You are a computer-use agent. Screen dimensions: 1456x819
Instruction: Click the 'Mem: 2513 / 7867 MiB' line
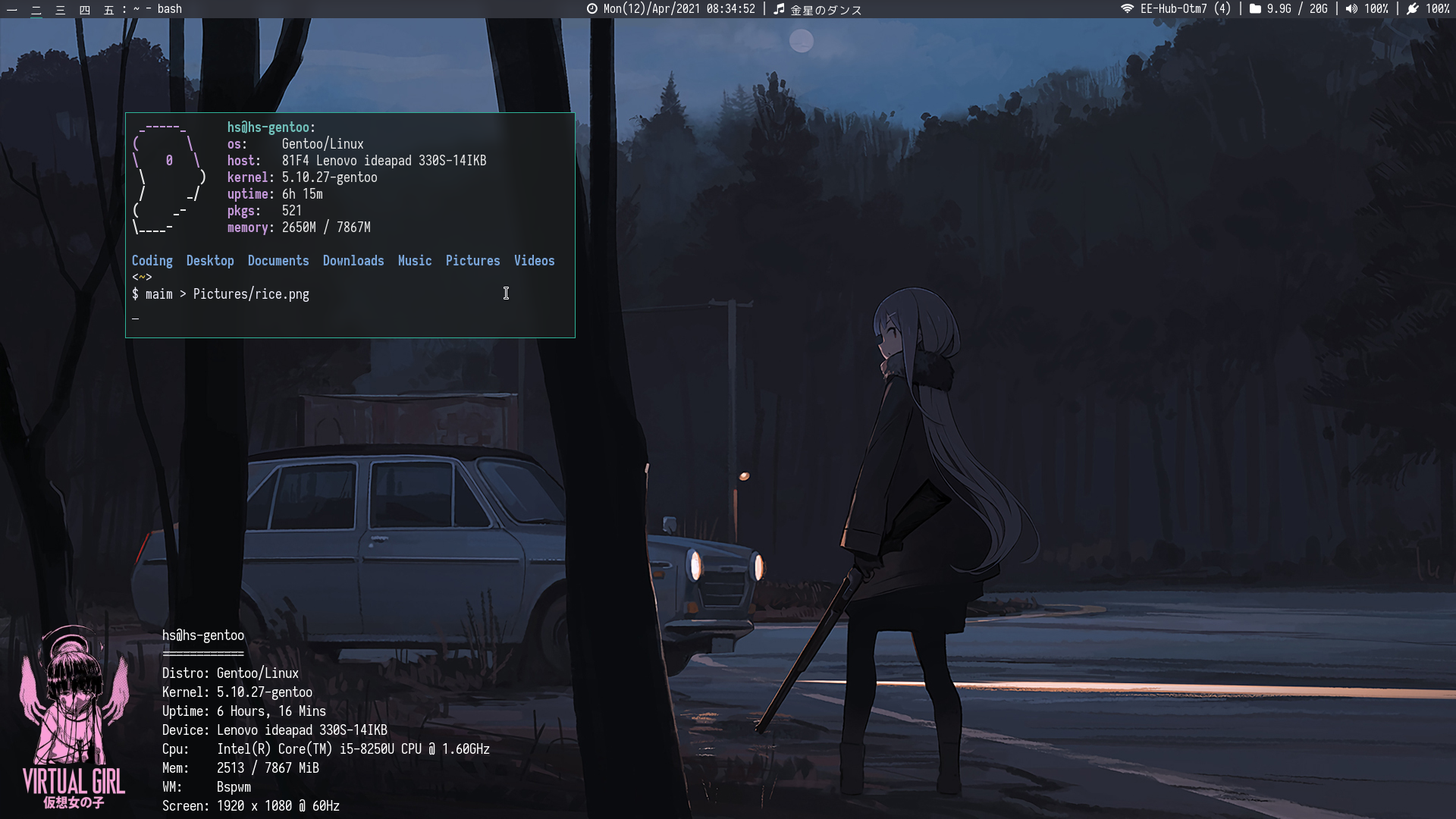tap(240, 768)
